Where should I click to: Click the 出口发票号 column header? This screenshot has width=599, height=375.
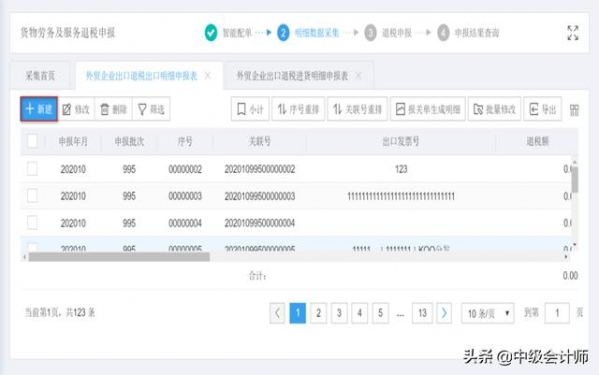pos(401,142)
